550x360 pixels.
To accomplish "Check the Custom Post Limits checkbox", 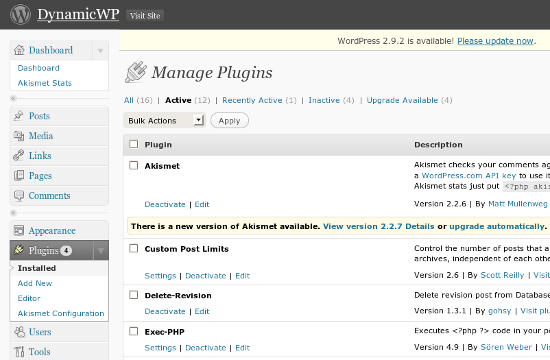I will (x=134, y=248).
